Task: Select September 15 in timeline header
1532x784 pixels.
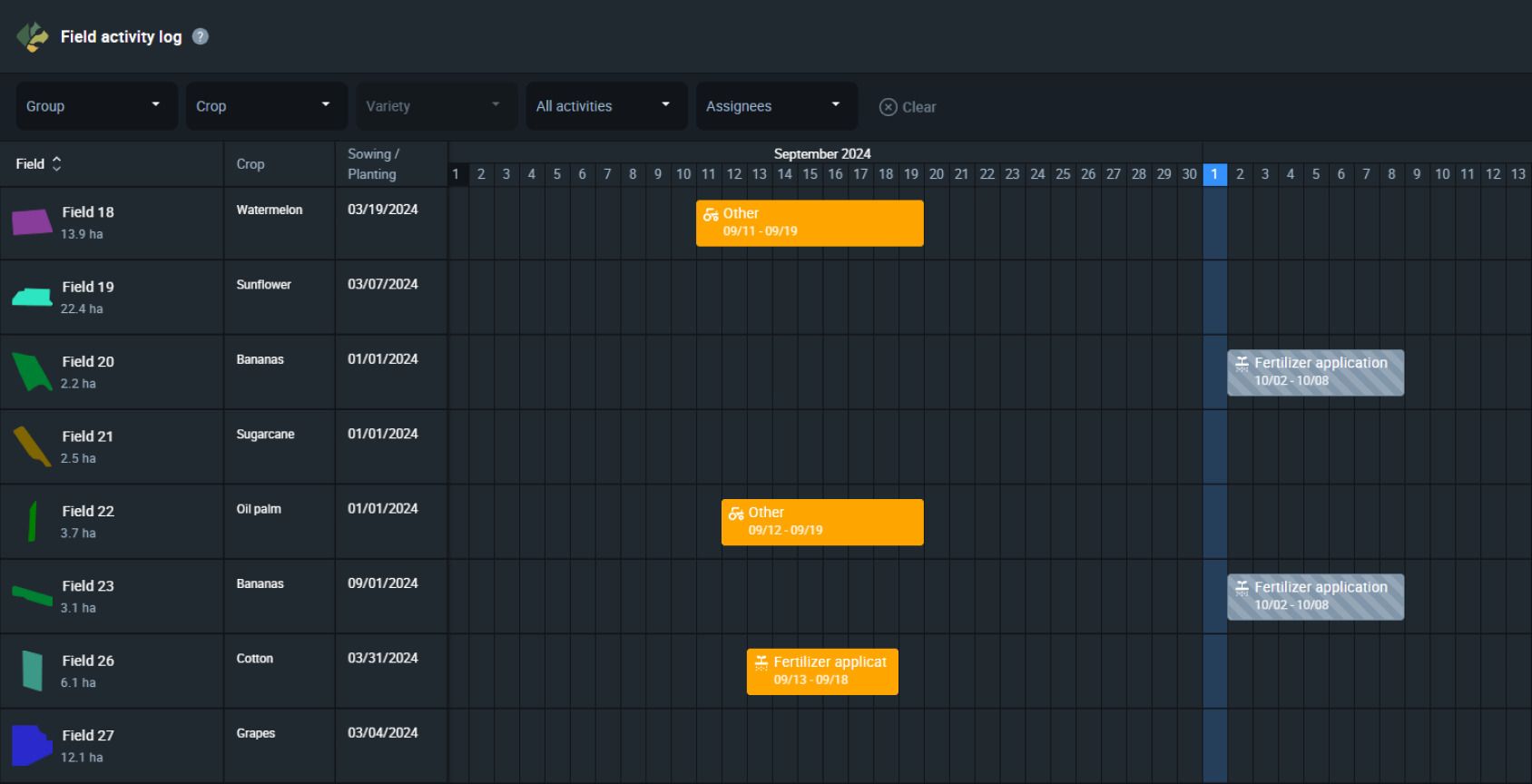Action: pos(810,174)
